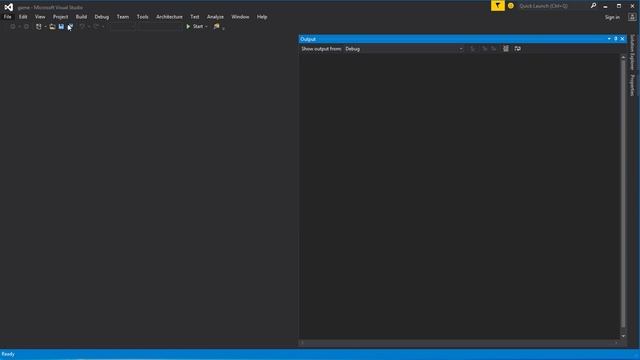The width and height of the screenshot is (640, 360).
Task: Click the Output panel scroll up arrow
Action: [623, 58]
